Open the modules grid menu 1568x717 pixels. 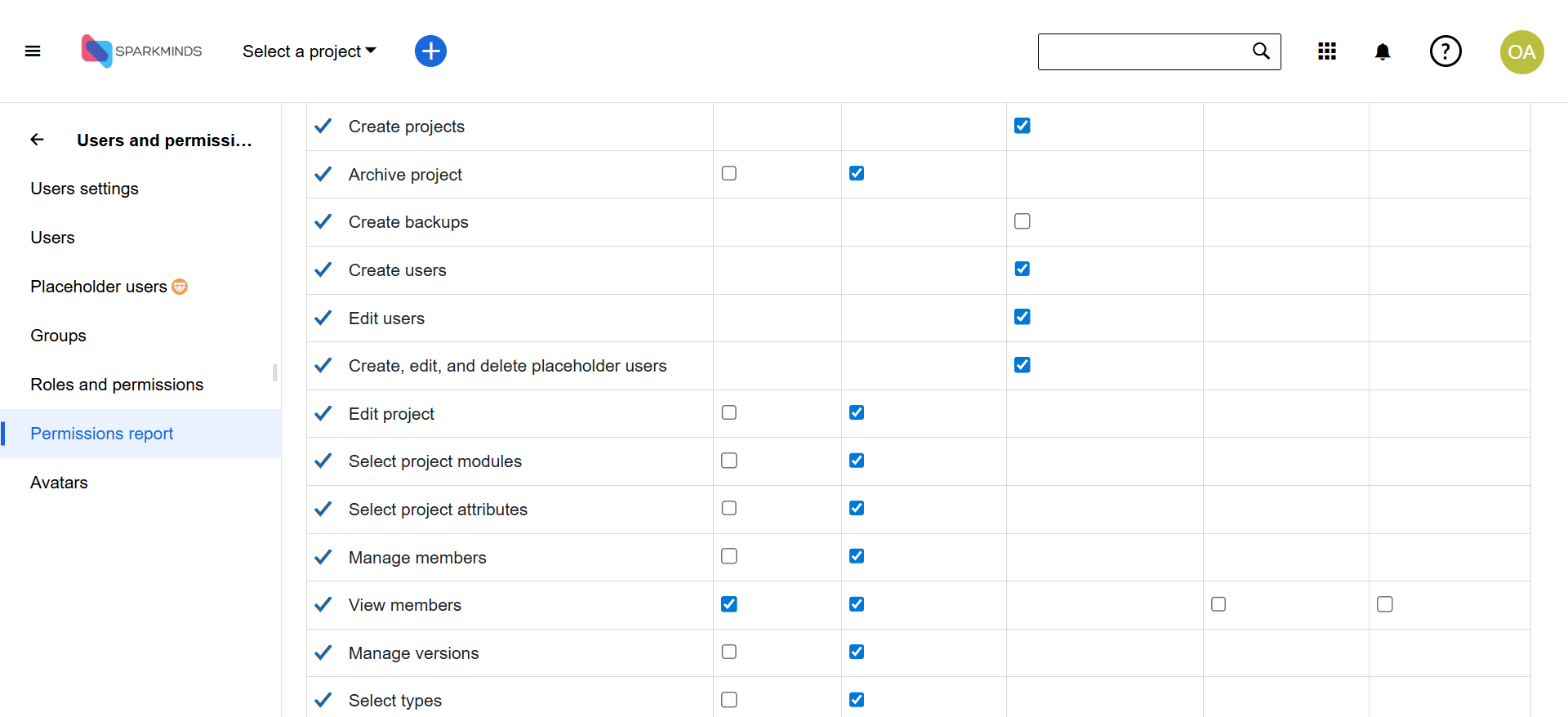[1327, 51]
